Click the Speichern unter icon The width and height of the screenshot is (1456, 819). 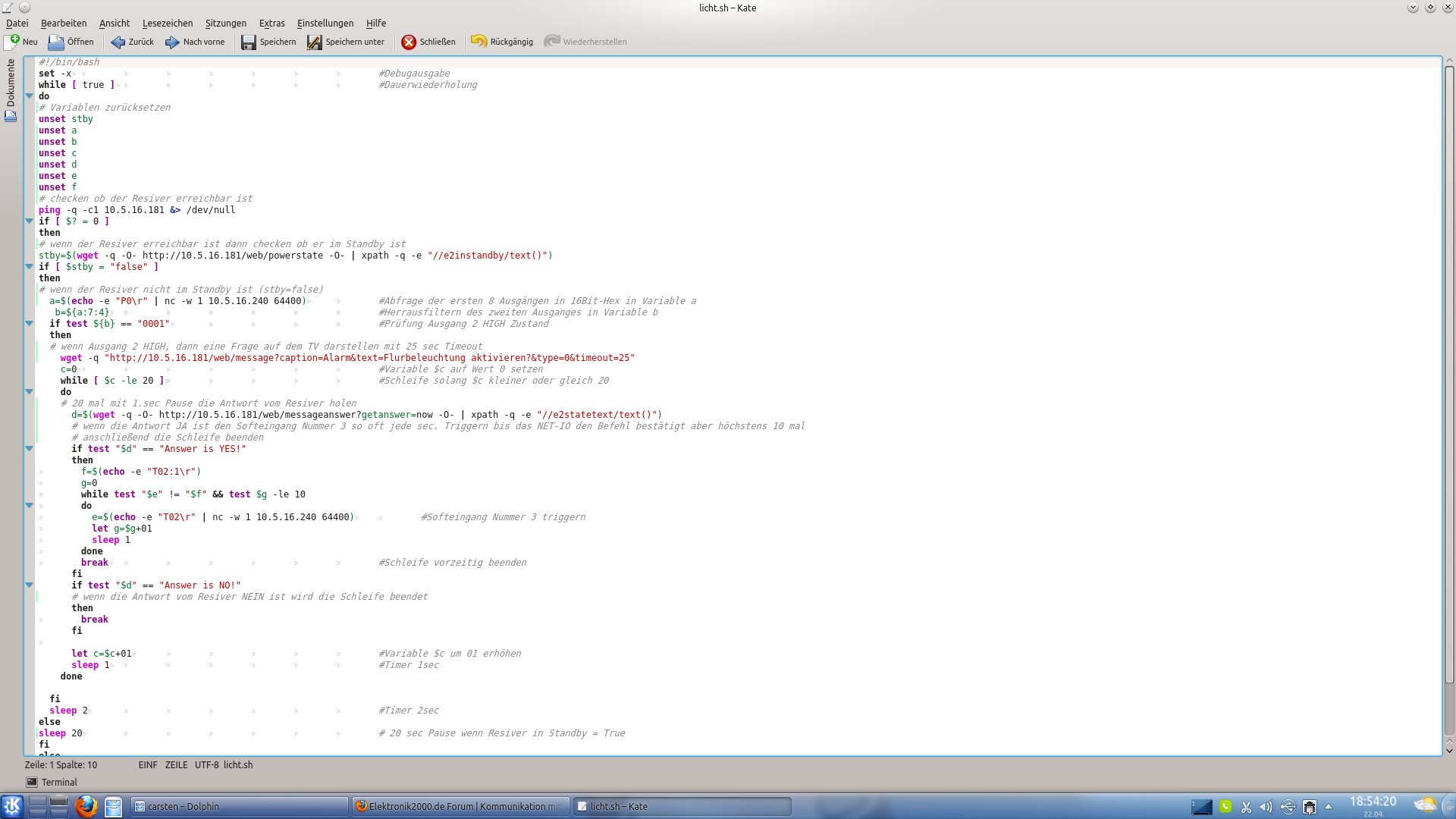coord(315,42)
